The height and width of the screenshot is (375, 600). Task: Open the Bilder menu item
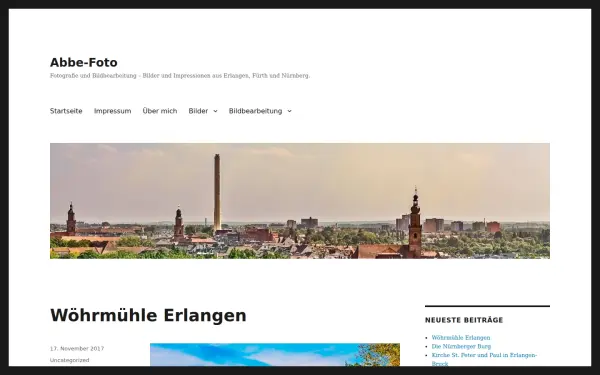(198, 111)
